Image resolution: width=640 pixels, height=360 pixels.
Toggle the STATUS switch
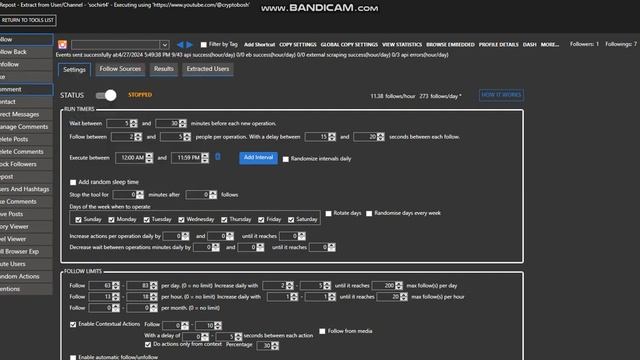(x=106, y=95)
